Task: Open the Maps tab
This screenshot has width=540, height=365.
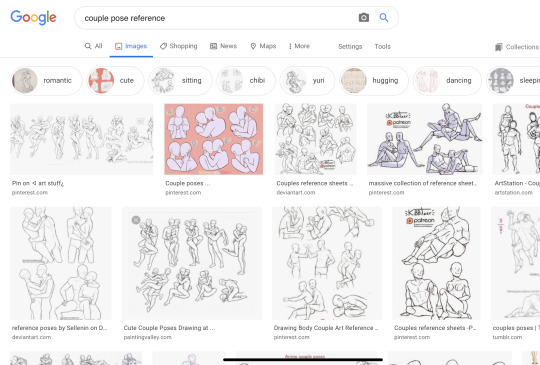Action: [x=263, y=46]
